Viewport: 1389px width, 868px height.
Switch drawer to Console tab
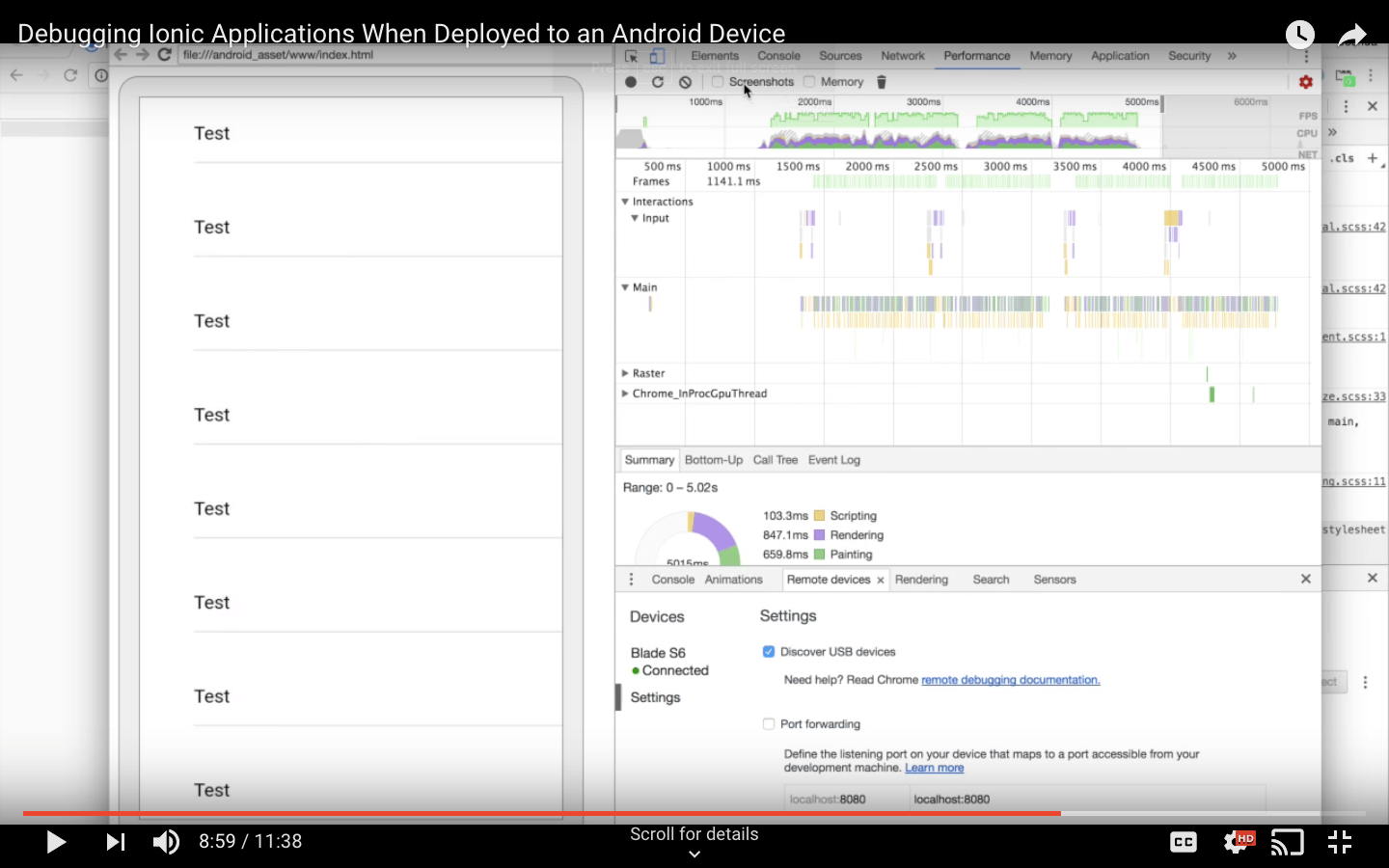click(x=673, y=580)
